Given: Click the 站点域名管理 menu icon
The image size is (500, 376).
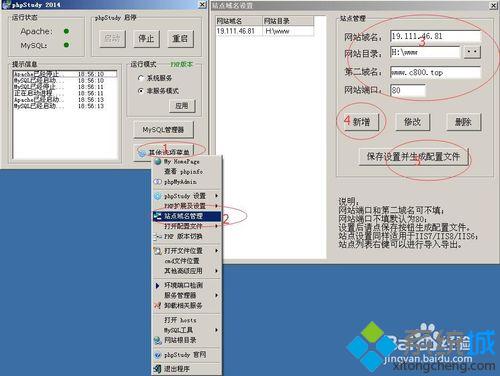Looking at the screenshot, I should (x=158, y=216).
